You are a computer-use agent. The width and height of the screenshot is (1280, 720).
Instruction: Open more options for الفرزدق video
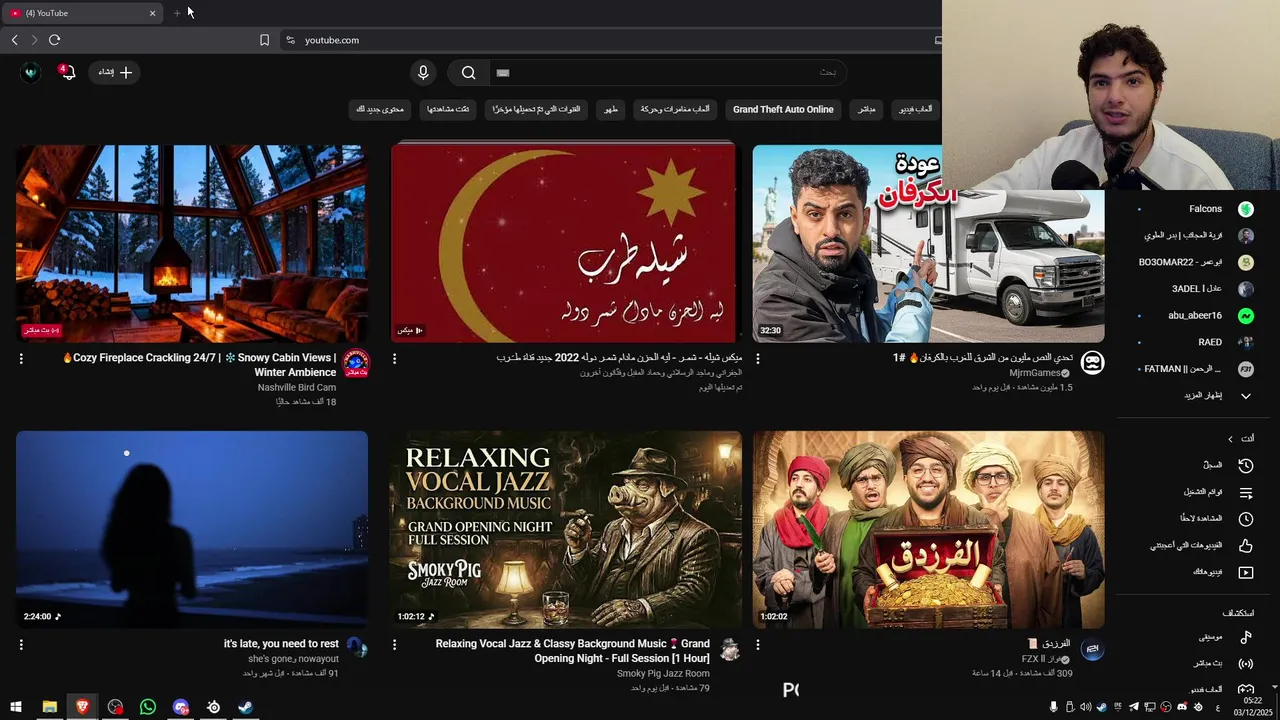tap(757, 645)
